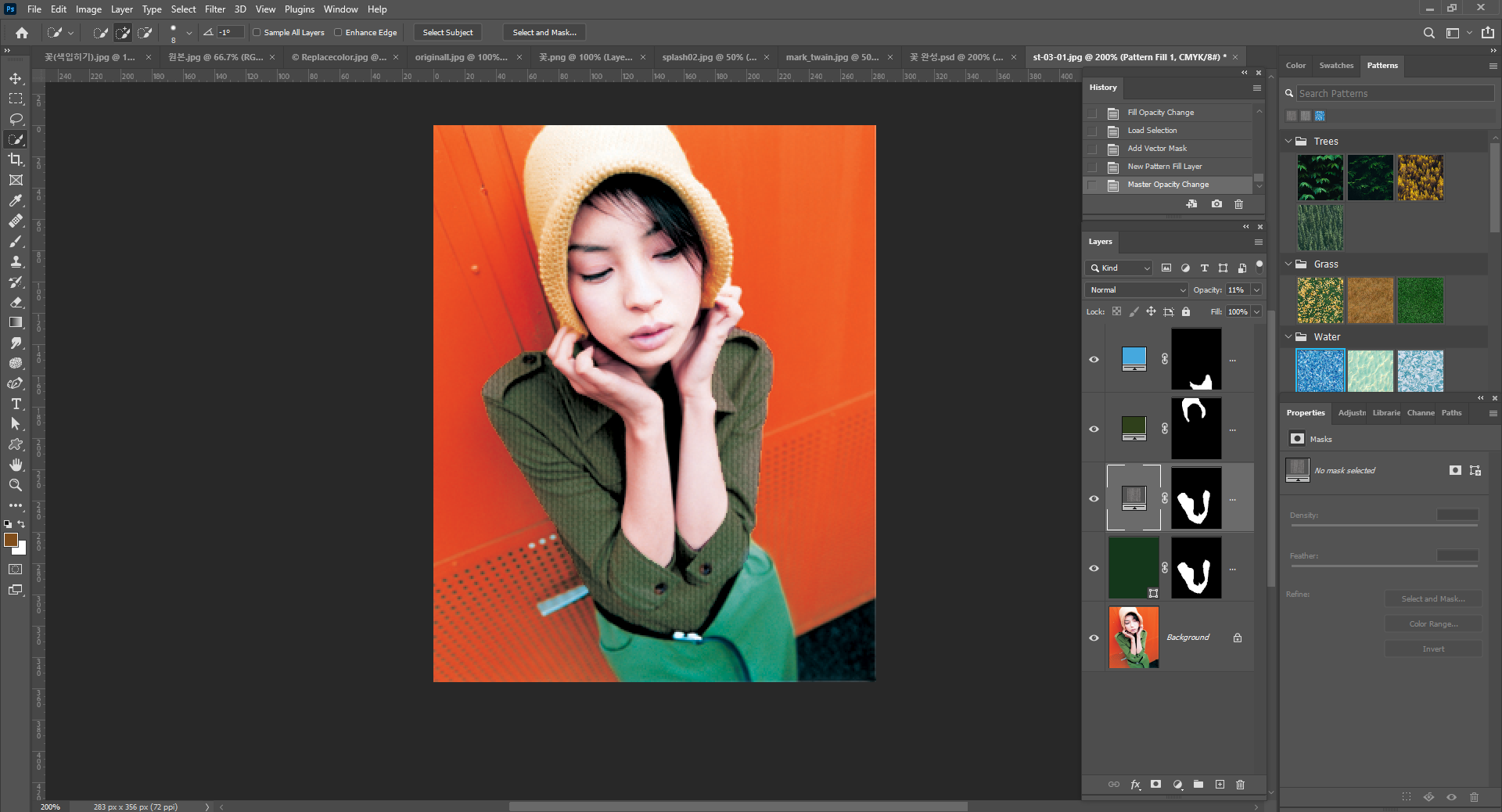Select the Move tool
This screenshot has height=812, width=1502.
(16, 79)
